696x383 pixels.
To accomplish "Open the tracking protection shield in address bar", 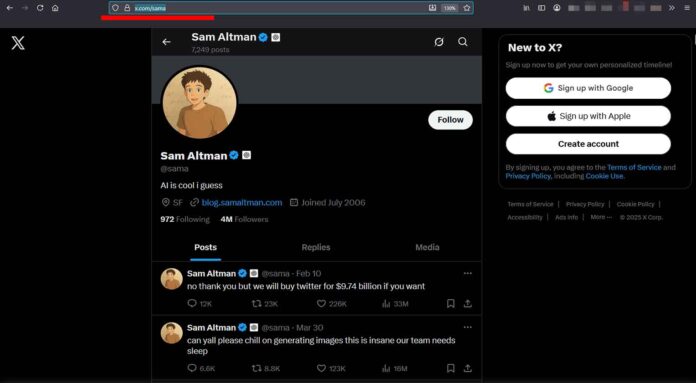I will tap(115, 8).
